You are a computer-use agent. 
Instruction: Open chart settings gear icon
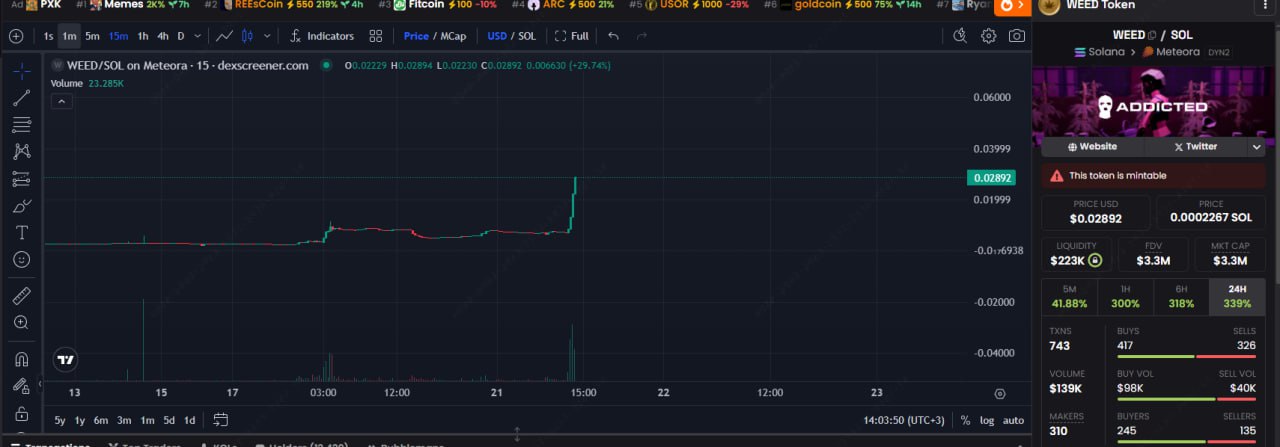pos(988,36)
